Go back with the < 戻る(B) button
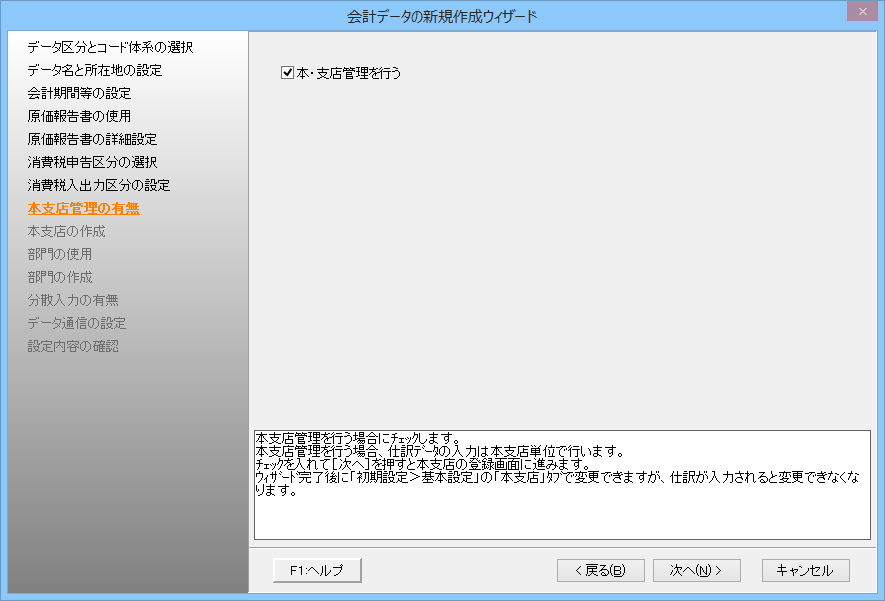Screen dimensions: 885x601 tap(600, 570)
